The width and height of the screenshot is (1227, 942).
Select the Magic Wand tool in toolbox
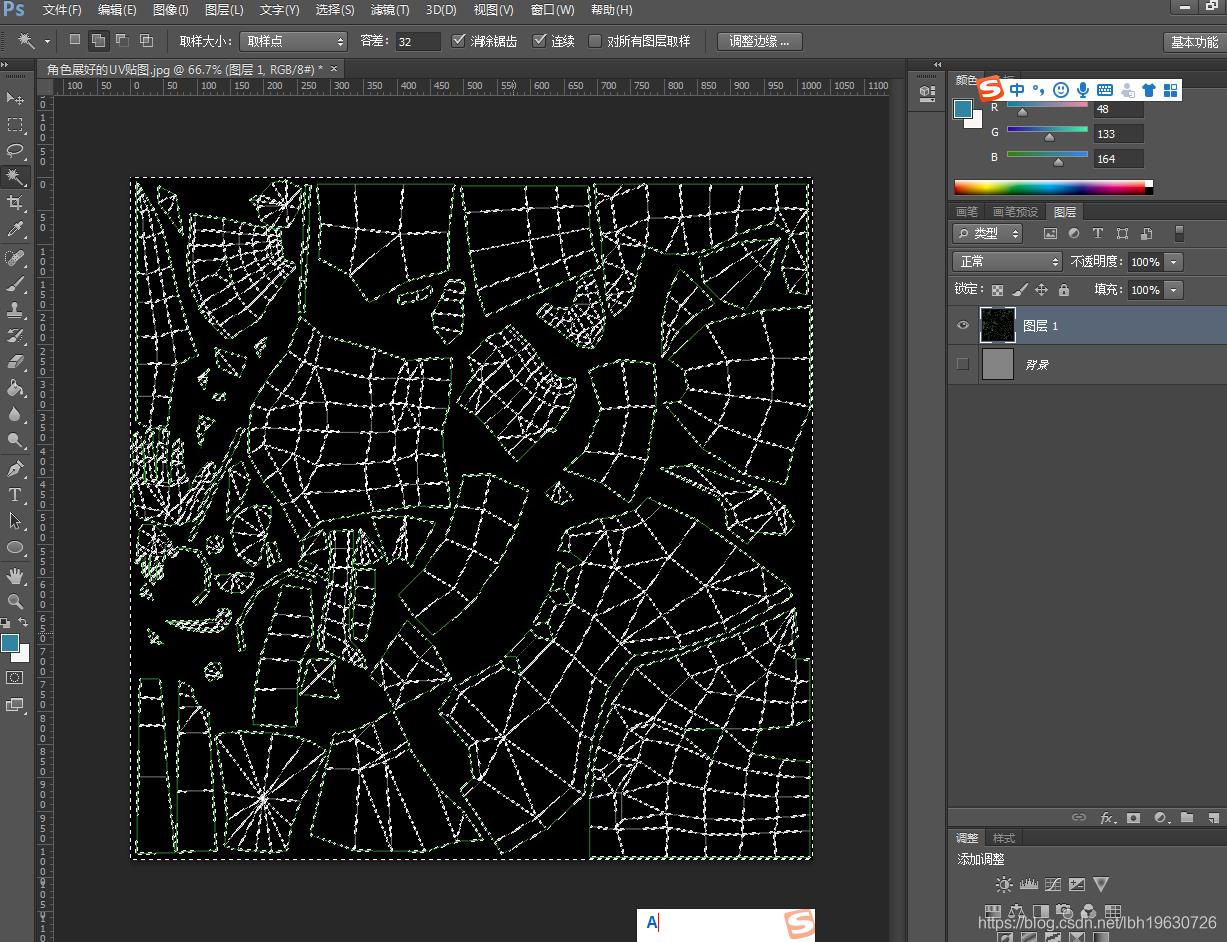(x=15, y=177)
